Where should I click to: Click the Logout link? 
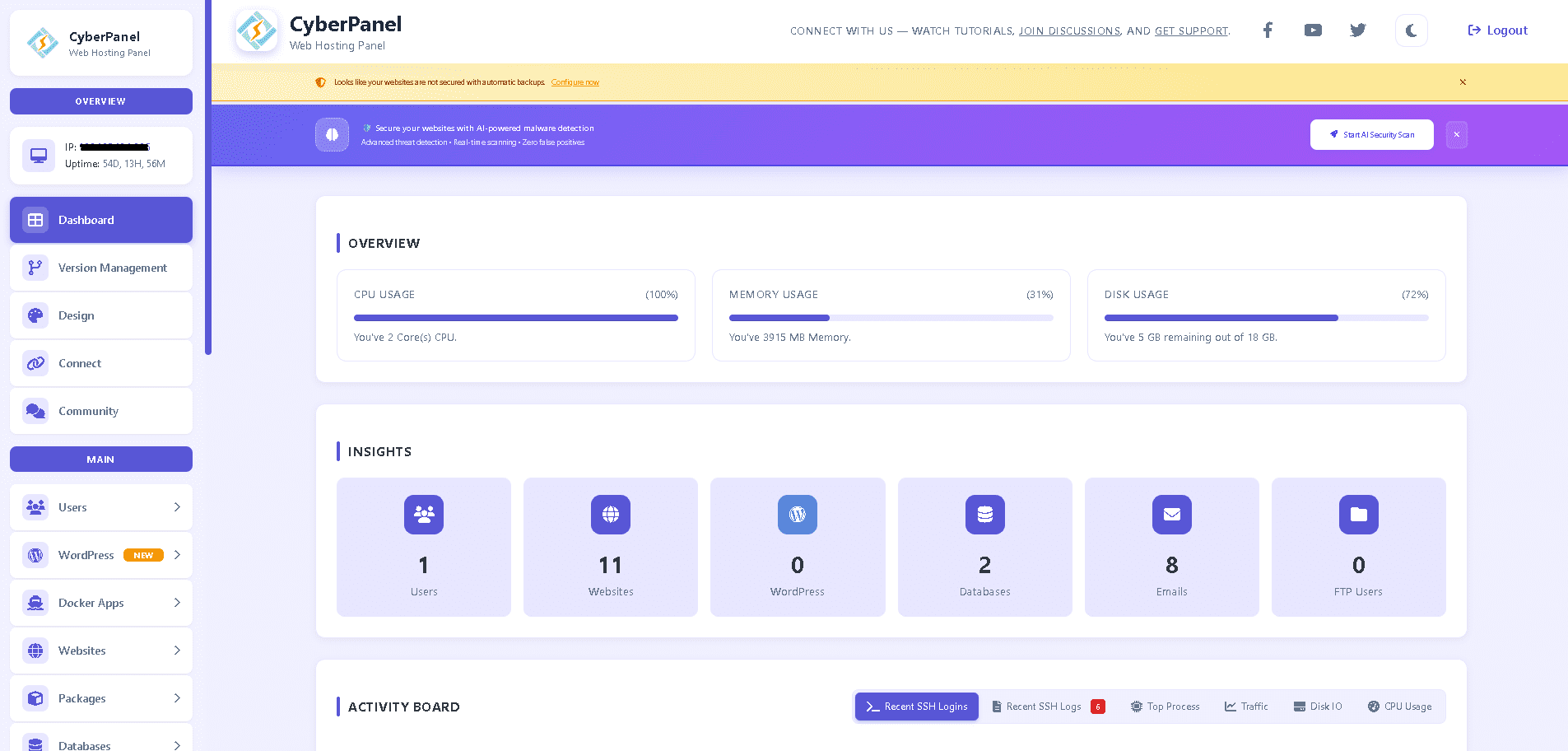1497,30
